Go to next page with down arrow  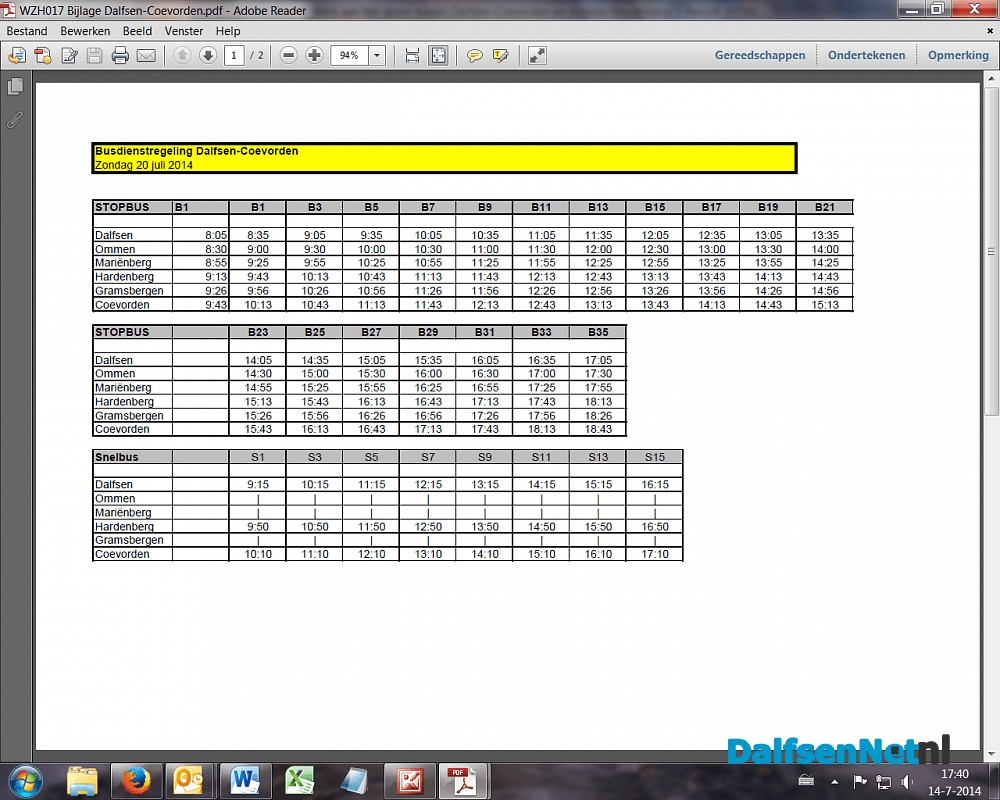208,56
